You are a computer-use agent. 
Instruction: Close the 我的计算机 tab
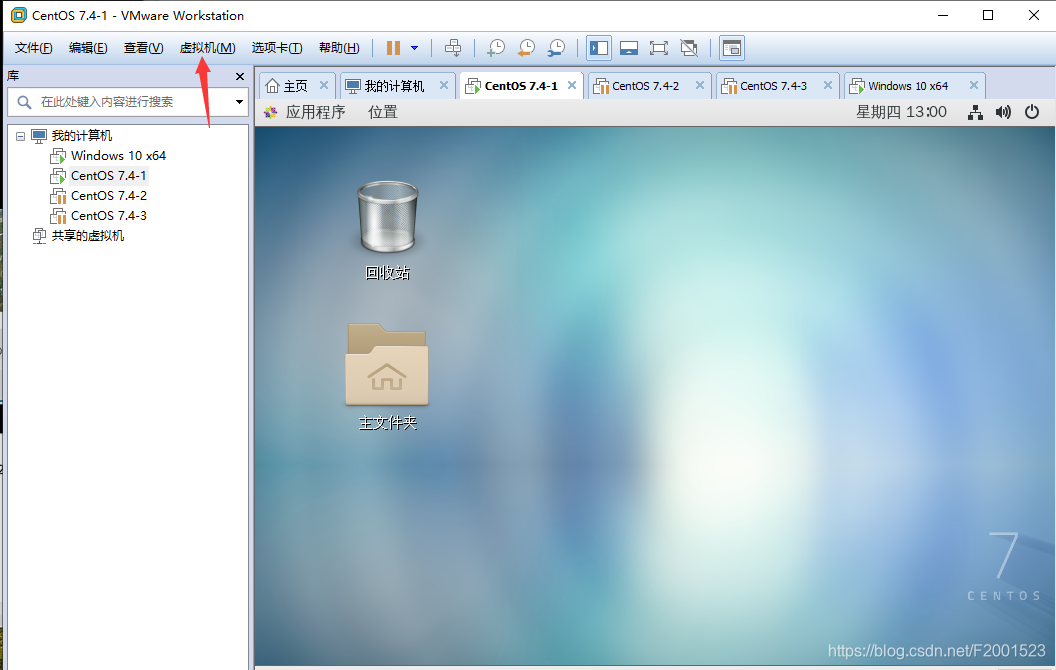444,85
